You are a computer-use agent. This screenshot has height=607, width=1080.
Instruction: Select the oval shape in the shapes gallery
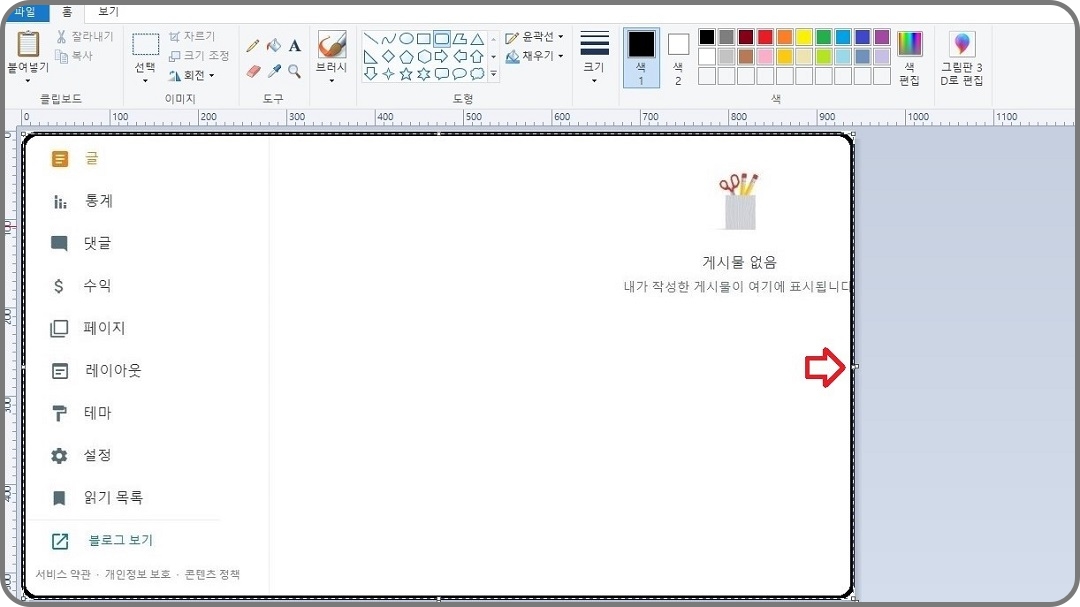point(406,37)
